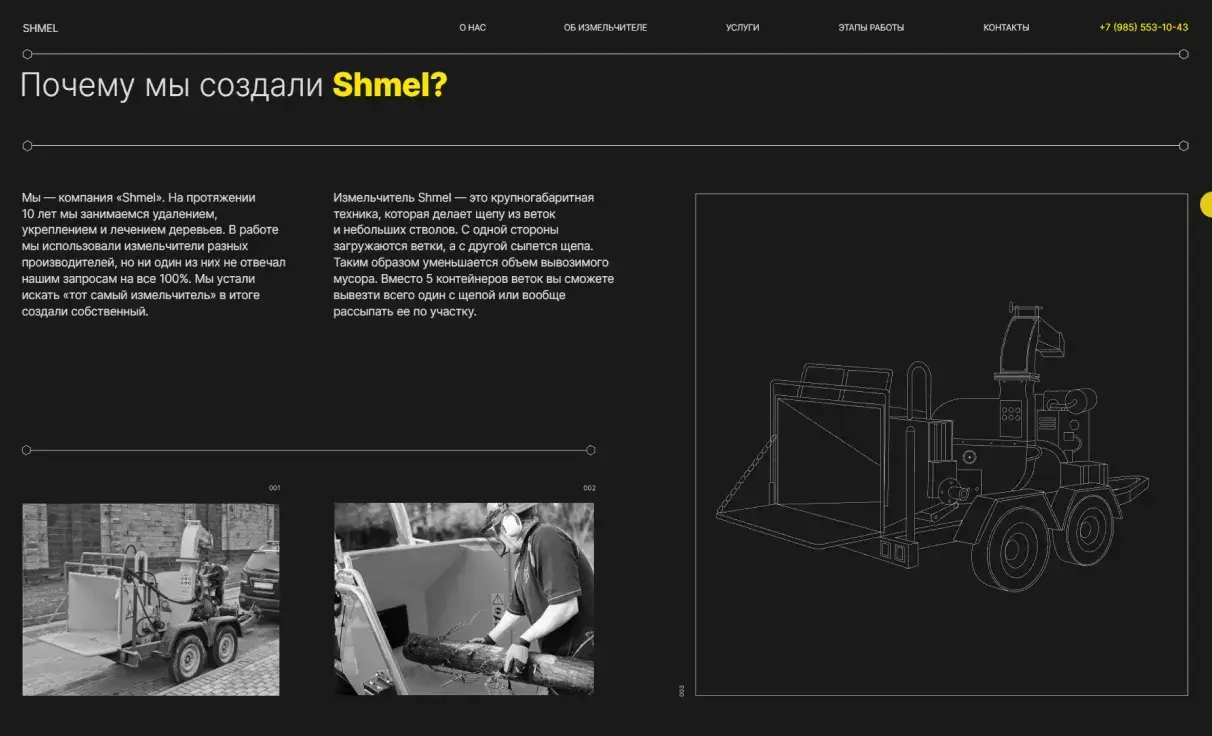
Task: Open the photo of worker loading a log
Action: [x=463, y=599]
